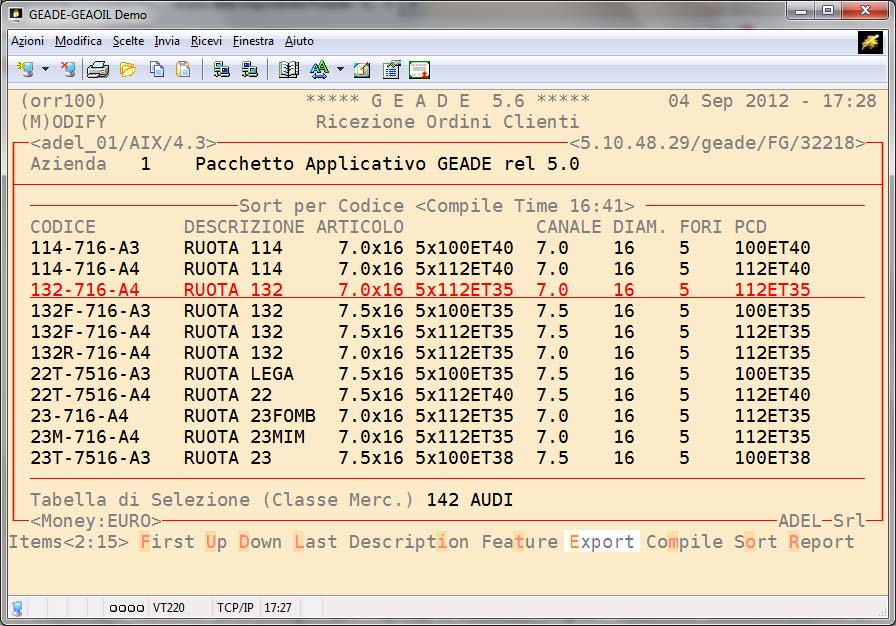The height and width of the screenshot is (626, 896).
Task: Expand the font size dropdown arrow
Action: point(340,70)
